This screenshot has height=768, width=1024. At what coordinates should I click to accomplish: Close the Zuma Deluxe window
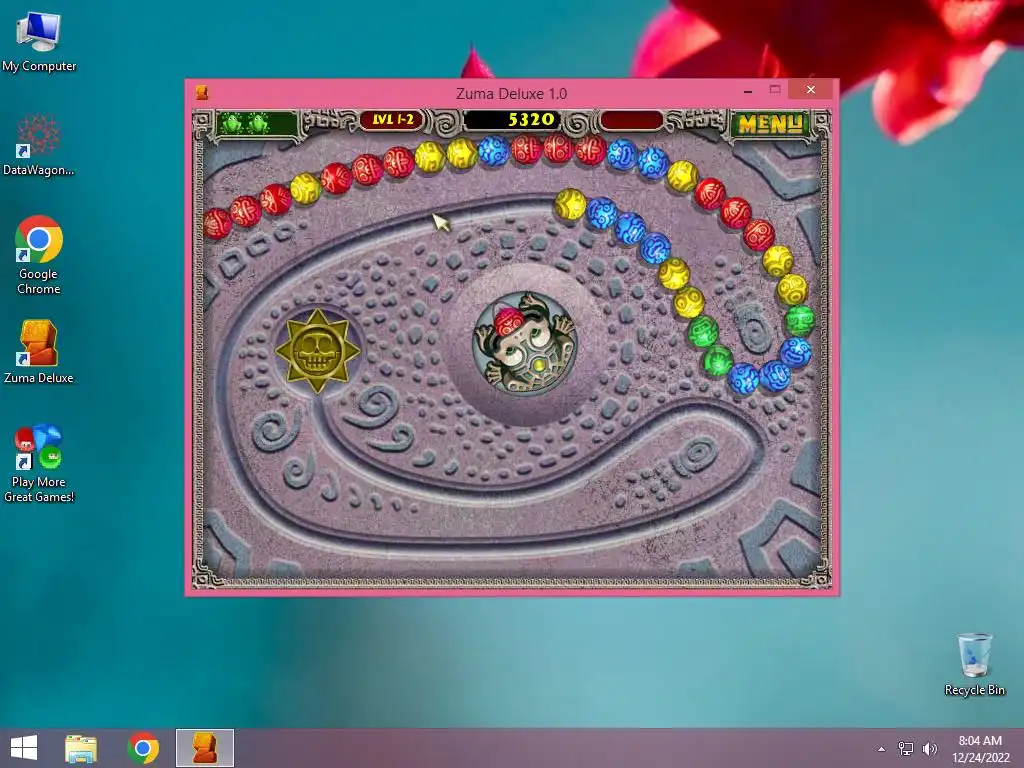point(810,89)
